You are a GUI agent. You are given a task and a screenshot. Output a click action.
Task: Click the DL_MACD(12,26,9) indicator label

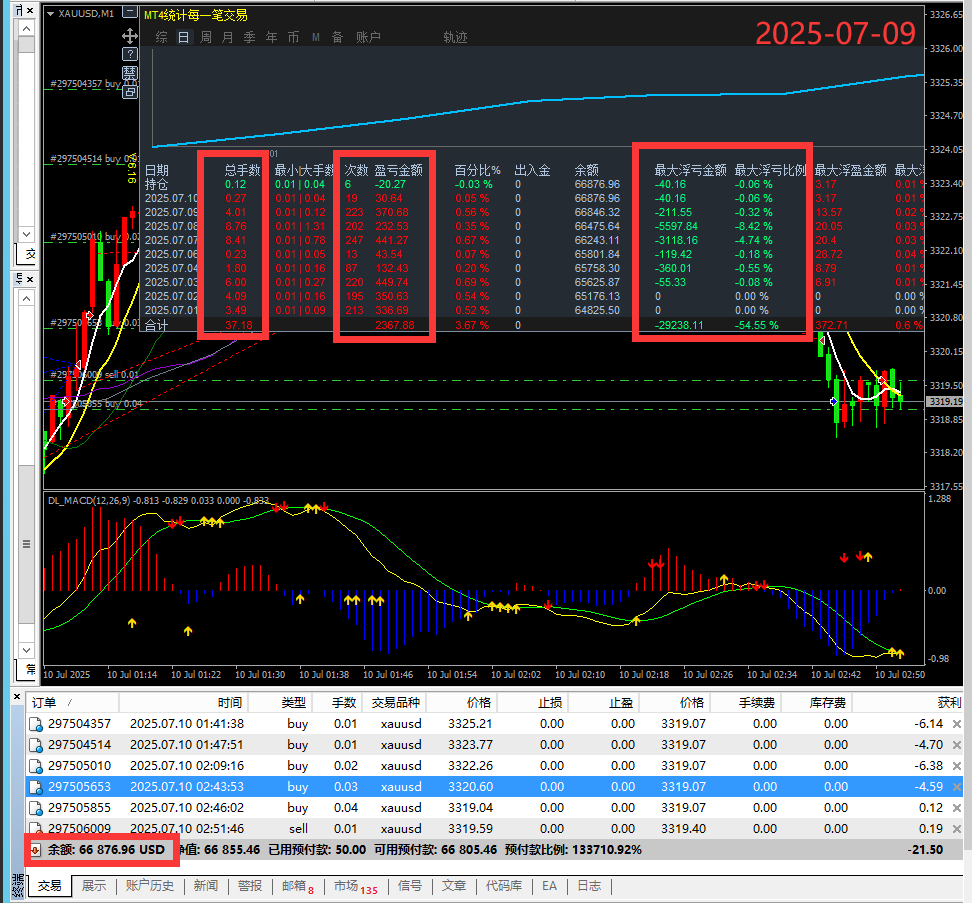click(x=89, y=501)
